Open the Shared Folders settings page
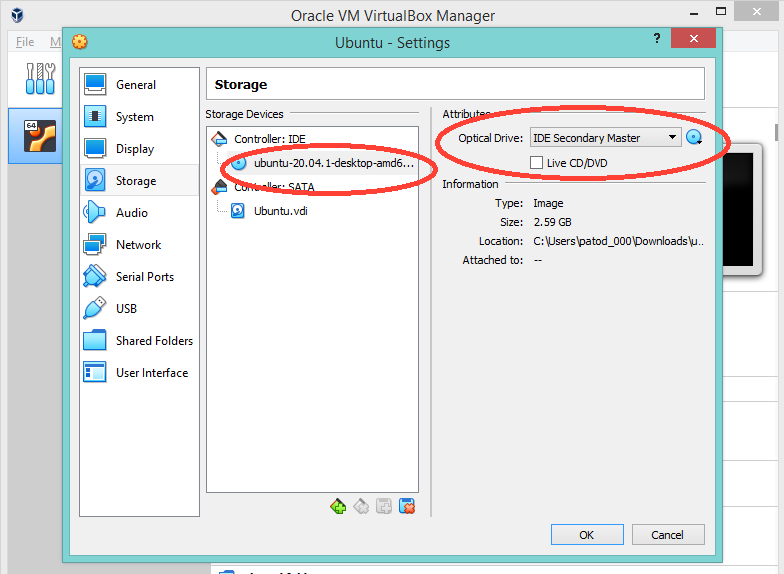The image size is (784, 574). (x=139, y=340)
